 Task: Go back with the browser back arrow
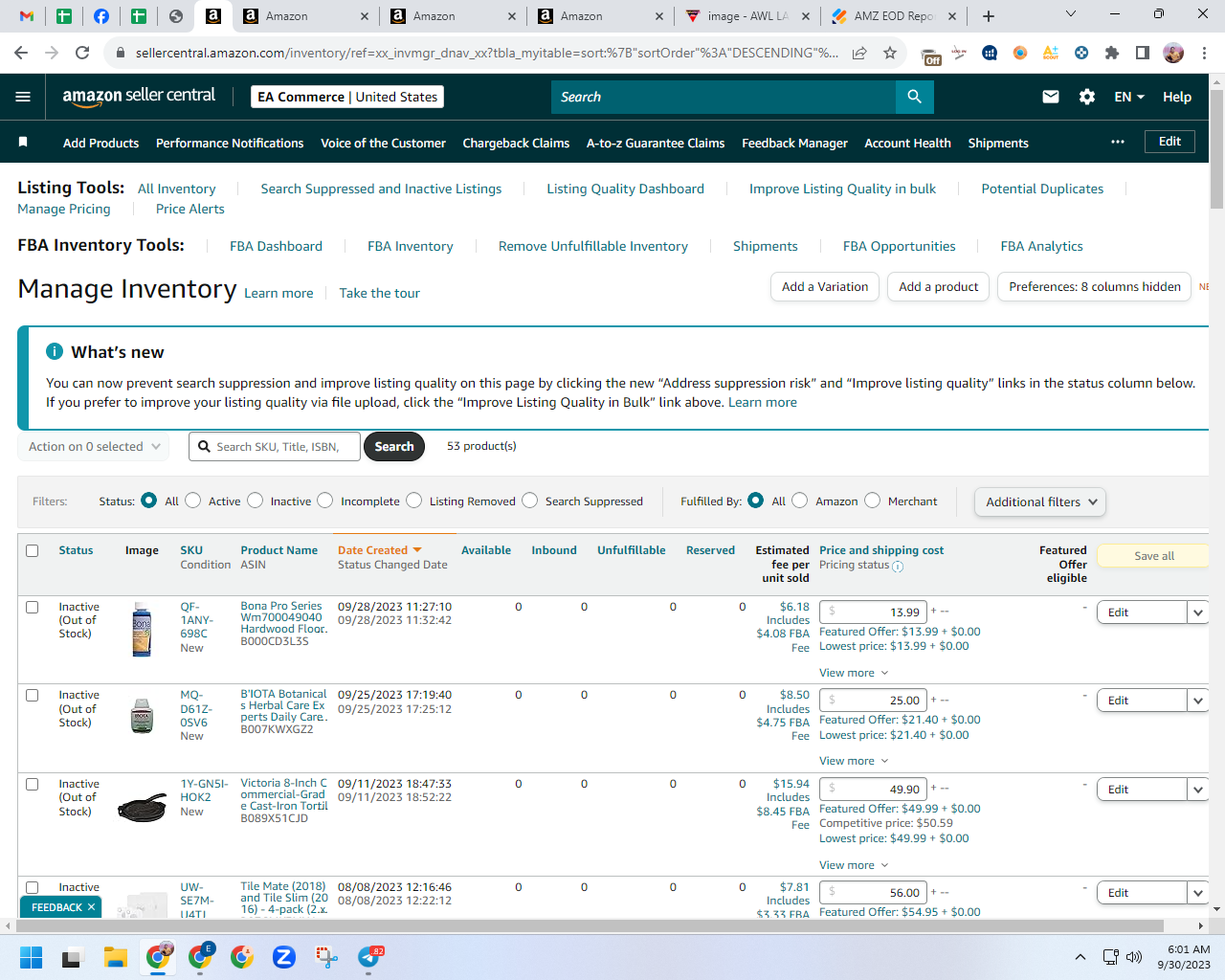point(21,53)
